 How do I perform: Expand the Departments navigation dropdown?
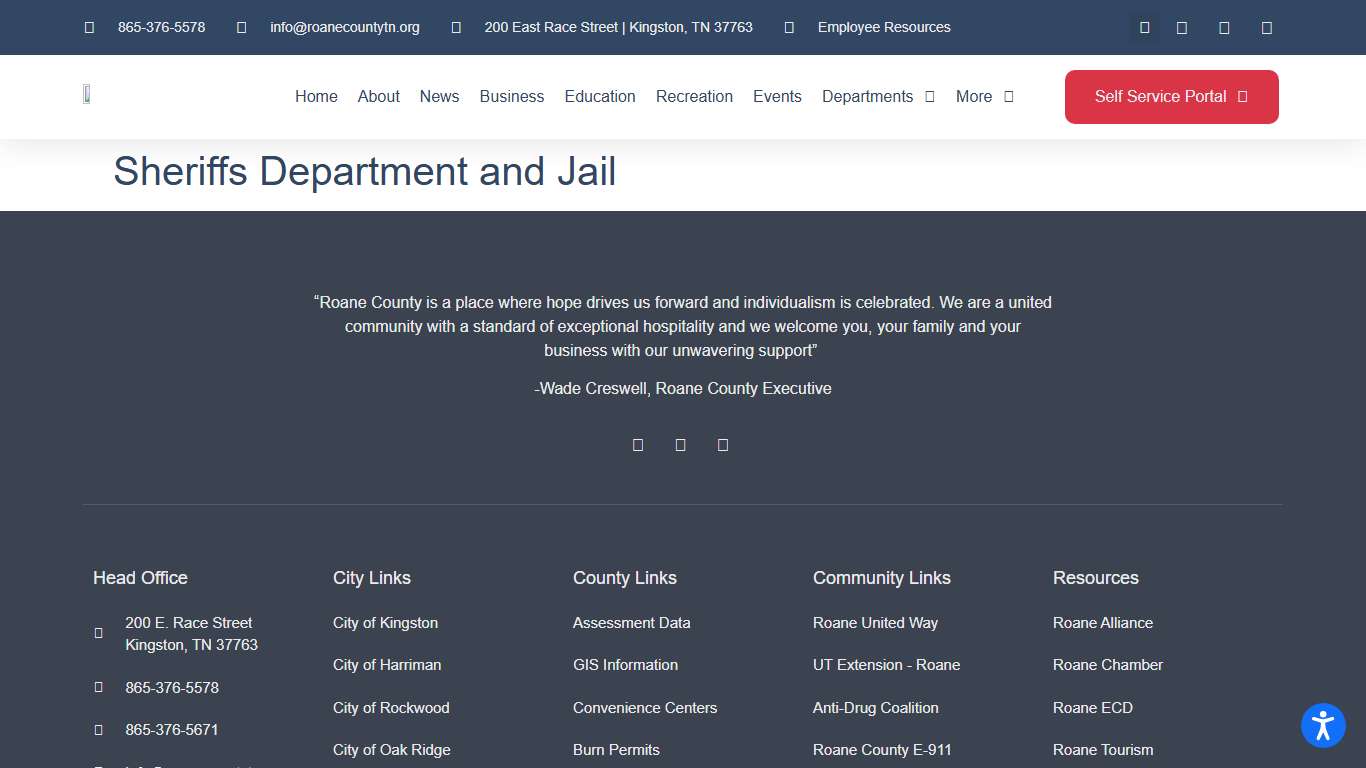(x=878, y=96)
